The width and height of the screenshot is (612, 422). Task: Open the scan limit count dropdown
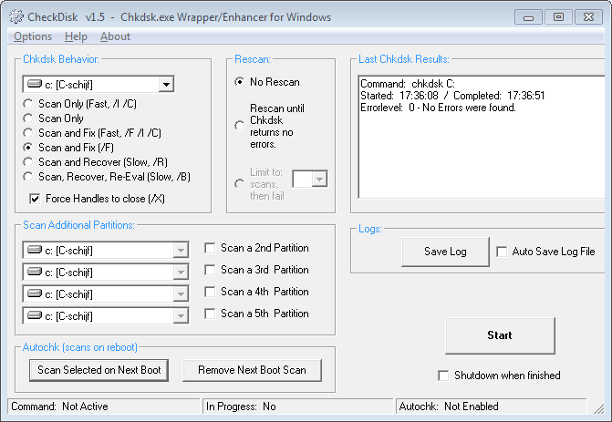[319, 179]
